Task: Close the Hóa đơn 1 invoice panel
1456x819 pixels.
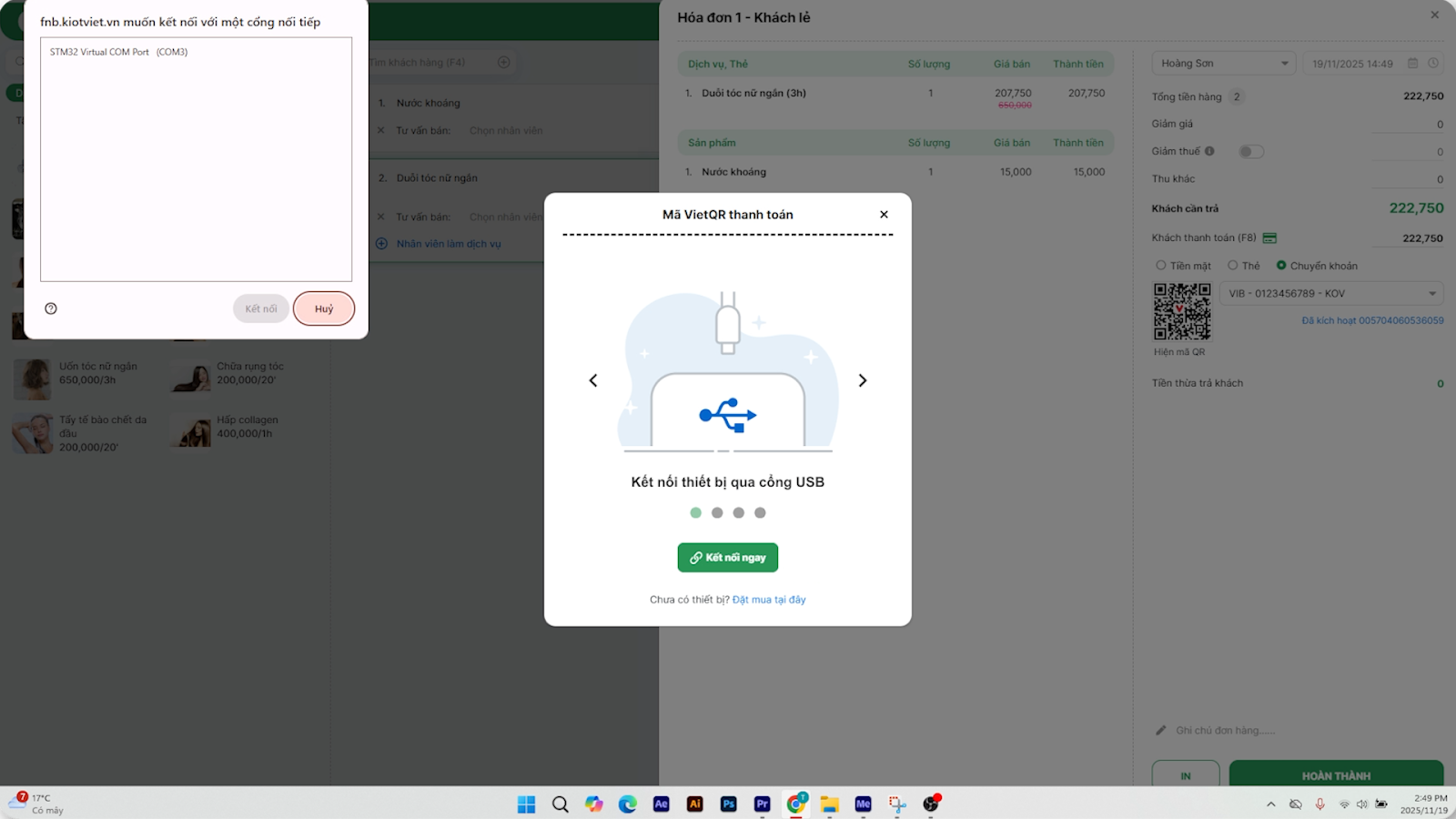Action: click(x=1434, y=15)
